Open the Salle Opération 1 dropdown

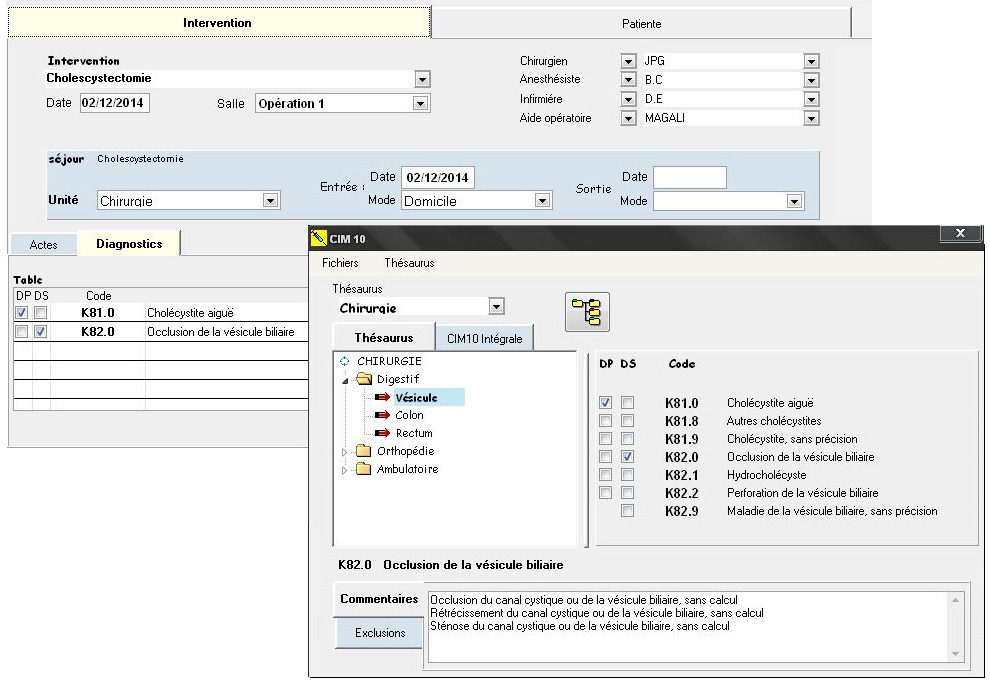(x=420, y=104)
